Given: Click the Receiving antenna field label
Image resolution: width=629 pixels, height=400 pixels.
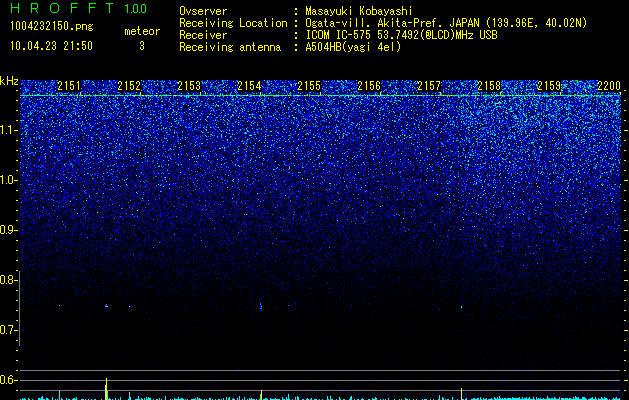Looking at the screenshot, I should 230,47.
